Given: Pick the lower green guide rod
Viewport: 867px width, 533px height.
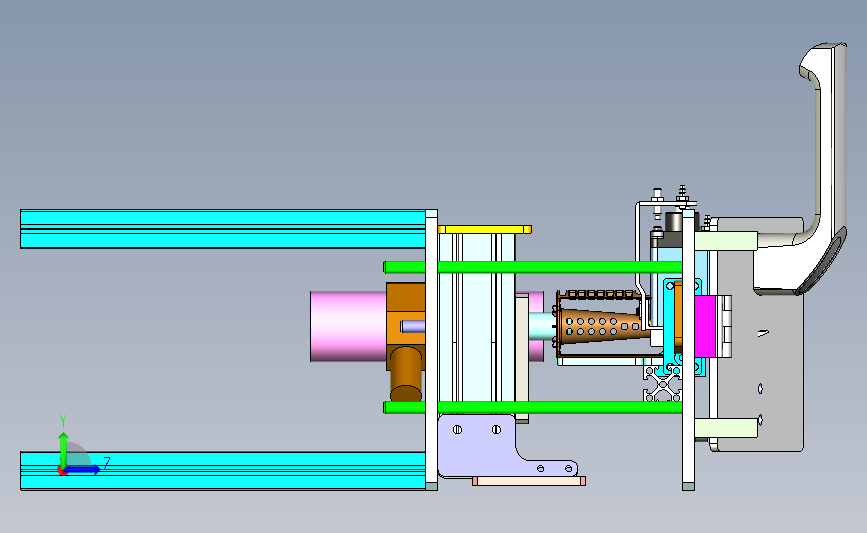Looking at the screenshot, I should coord(533,408).
